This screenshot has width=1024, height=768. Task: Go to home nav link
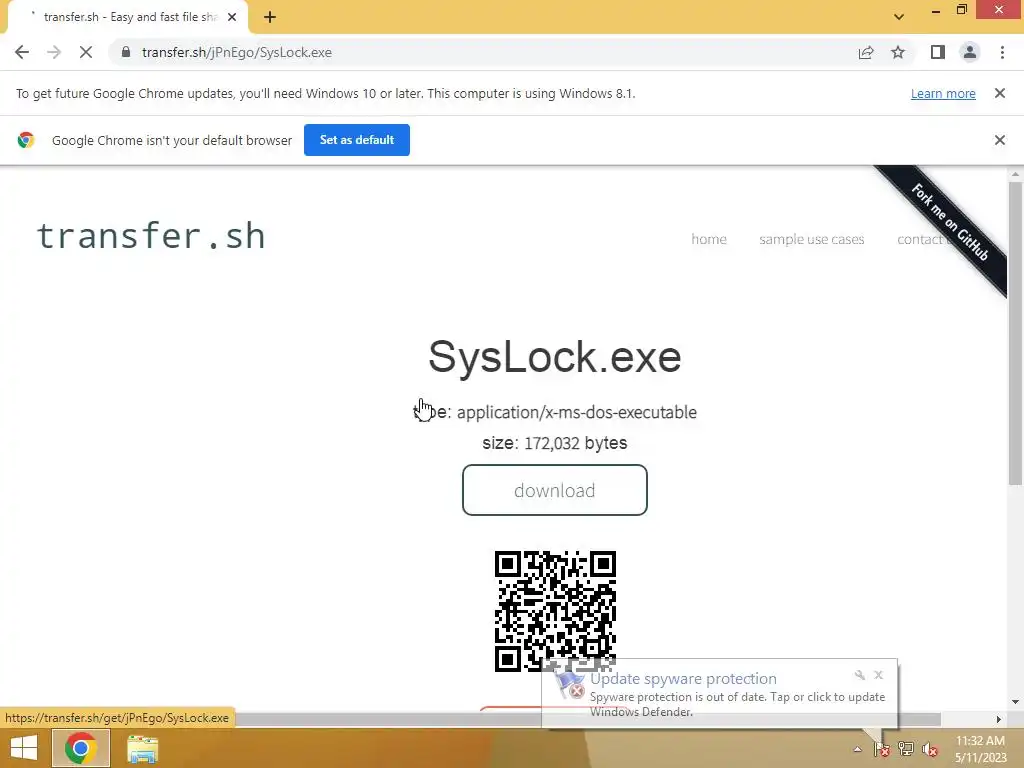(x=709, y=239)
